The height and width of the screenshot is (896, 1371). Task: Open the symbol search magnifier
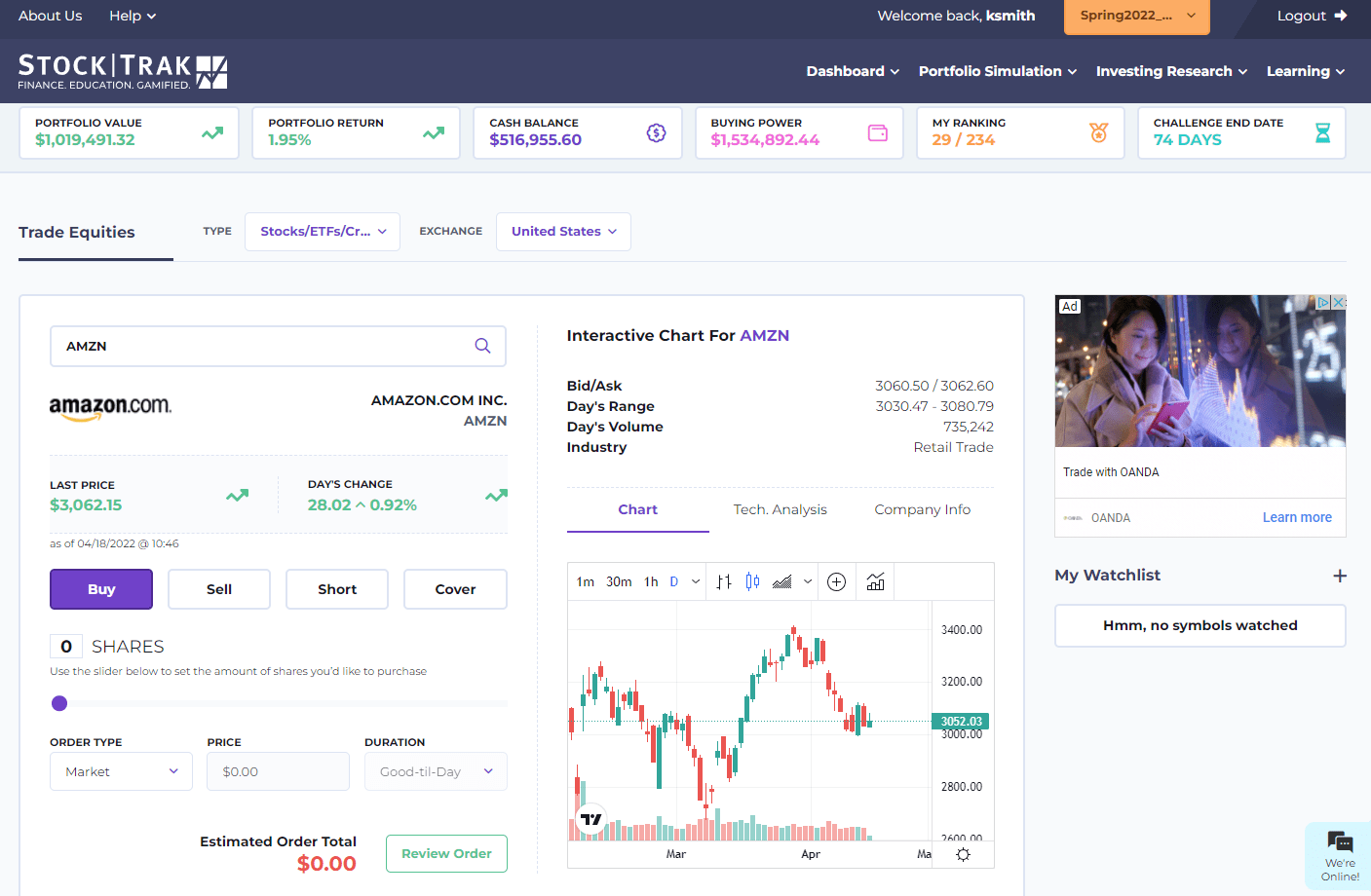[482, 346]
